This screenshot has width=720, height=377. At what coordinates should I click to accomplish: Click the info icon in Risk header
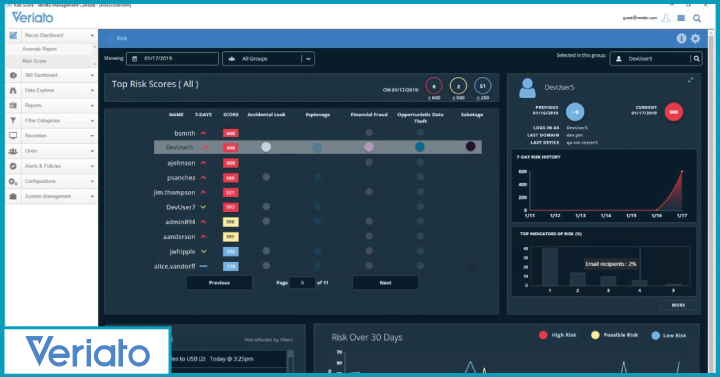click(681, 39)
